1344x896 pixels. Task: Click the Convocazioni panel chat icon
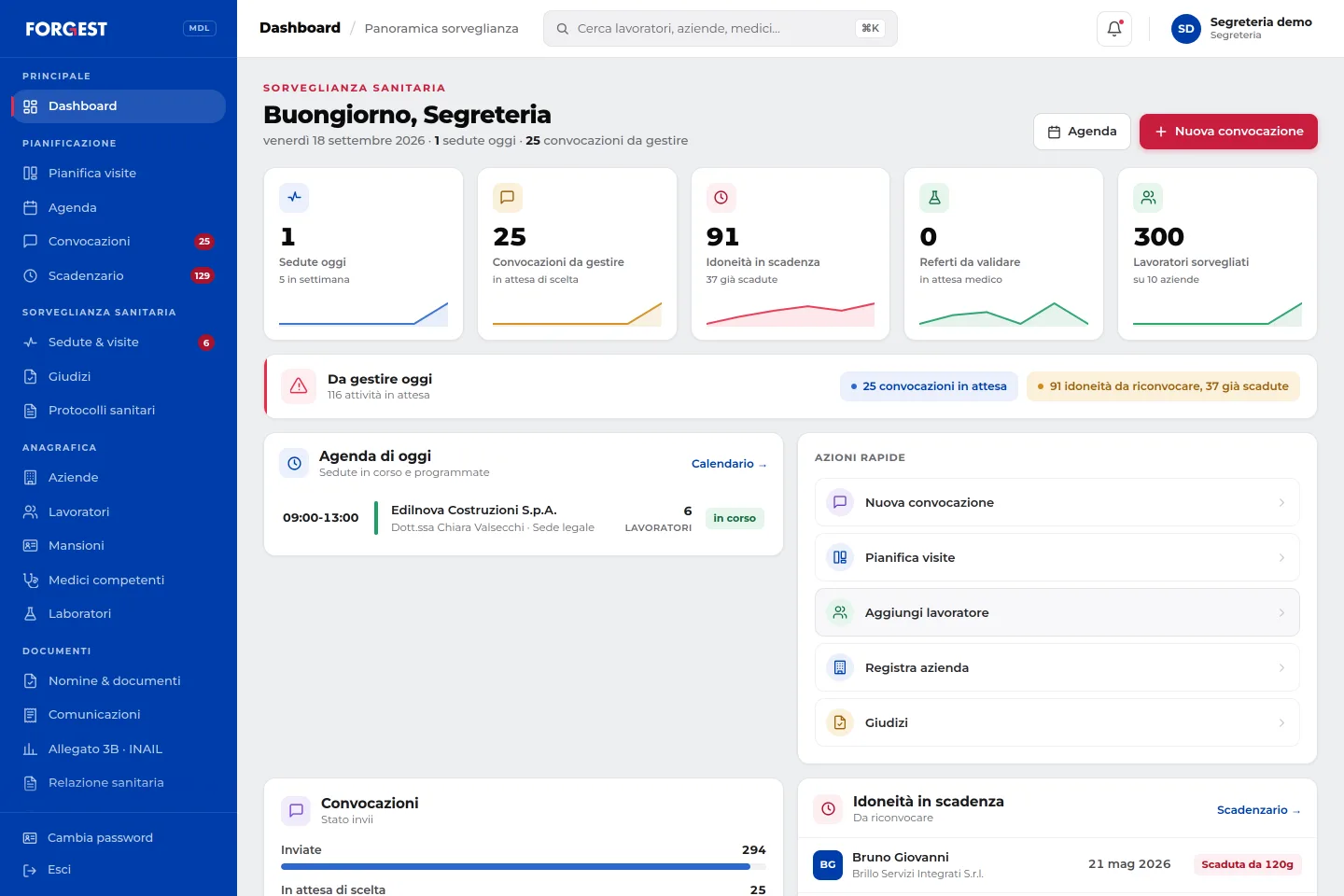(x=296, y=810)
